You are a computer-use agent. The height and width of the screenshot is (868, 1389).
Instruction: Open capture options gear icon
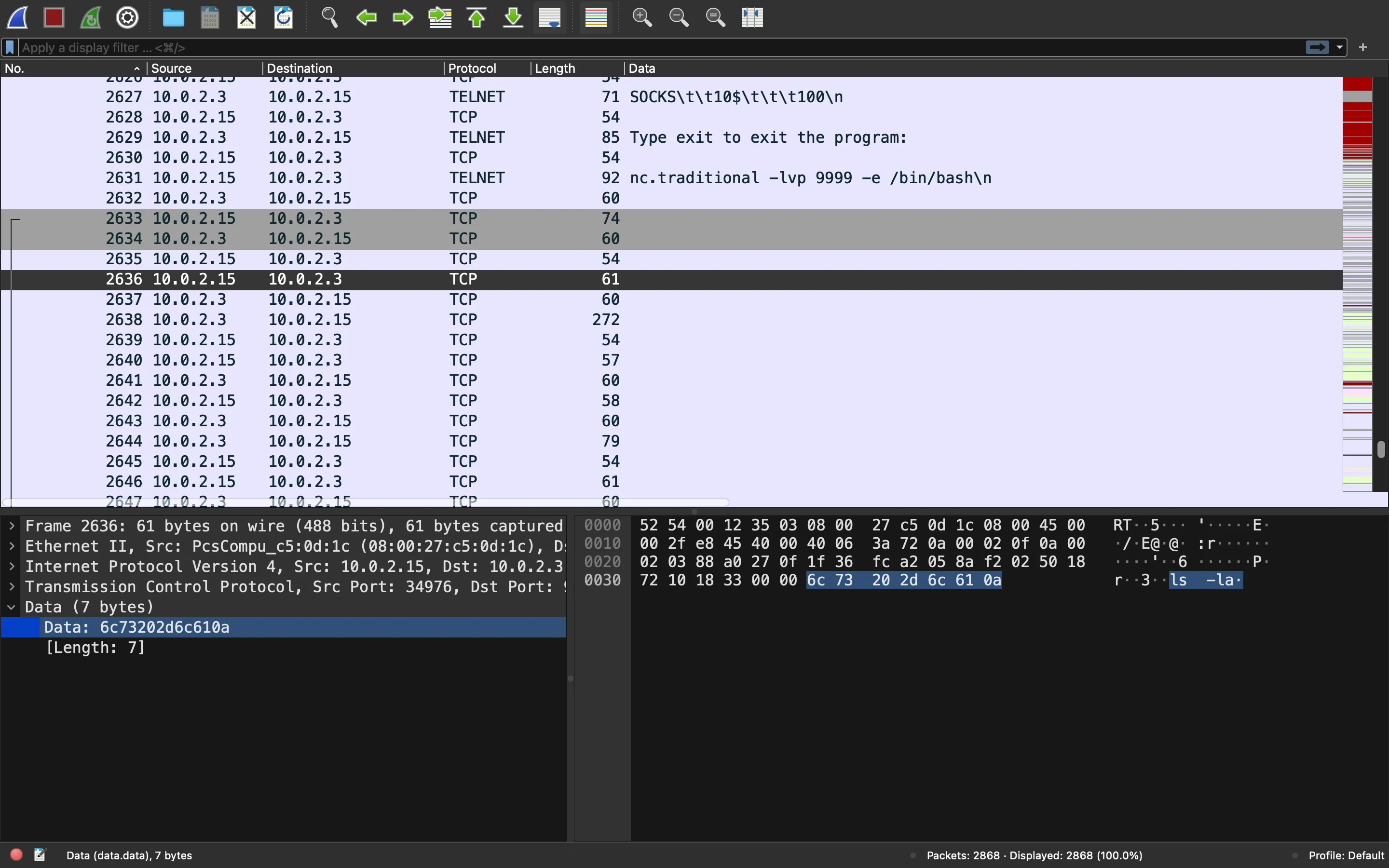[x=127, y=17]
